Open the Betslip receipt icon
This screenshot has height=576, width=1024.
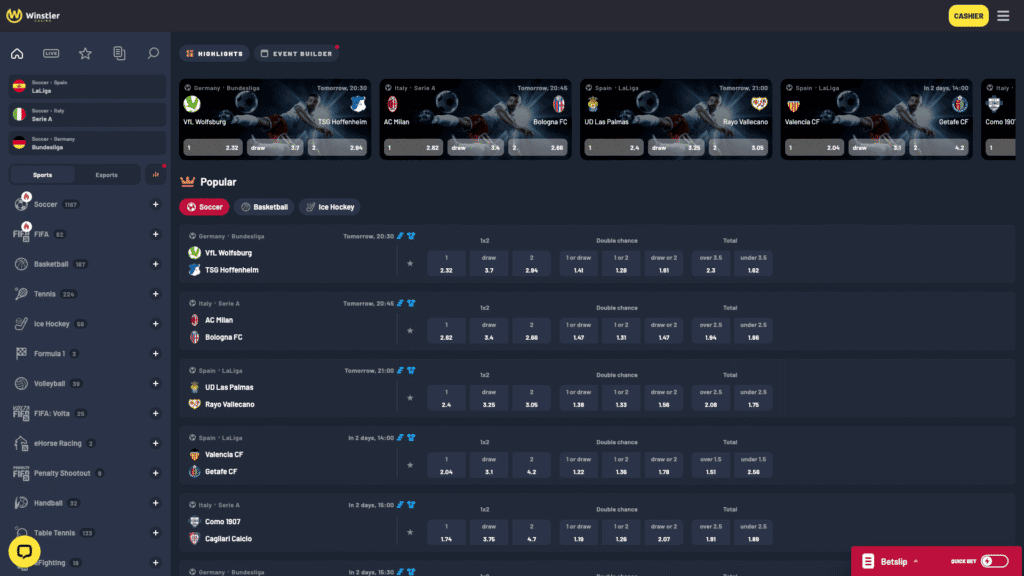click(x=868, y=561)
